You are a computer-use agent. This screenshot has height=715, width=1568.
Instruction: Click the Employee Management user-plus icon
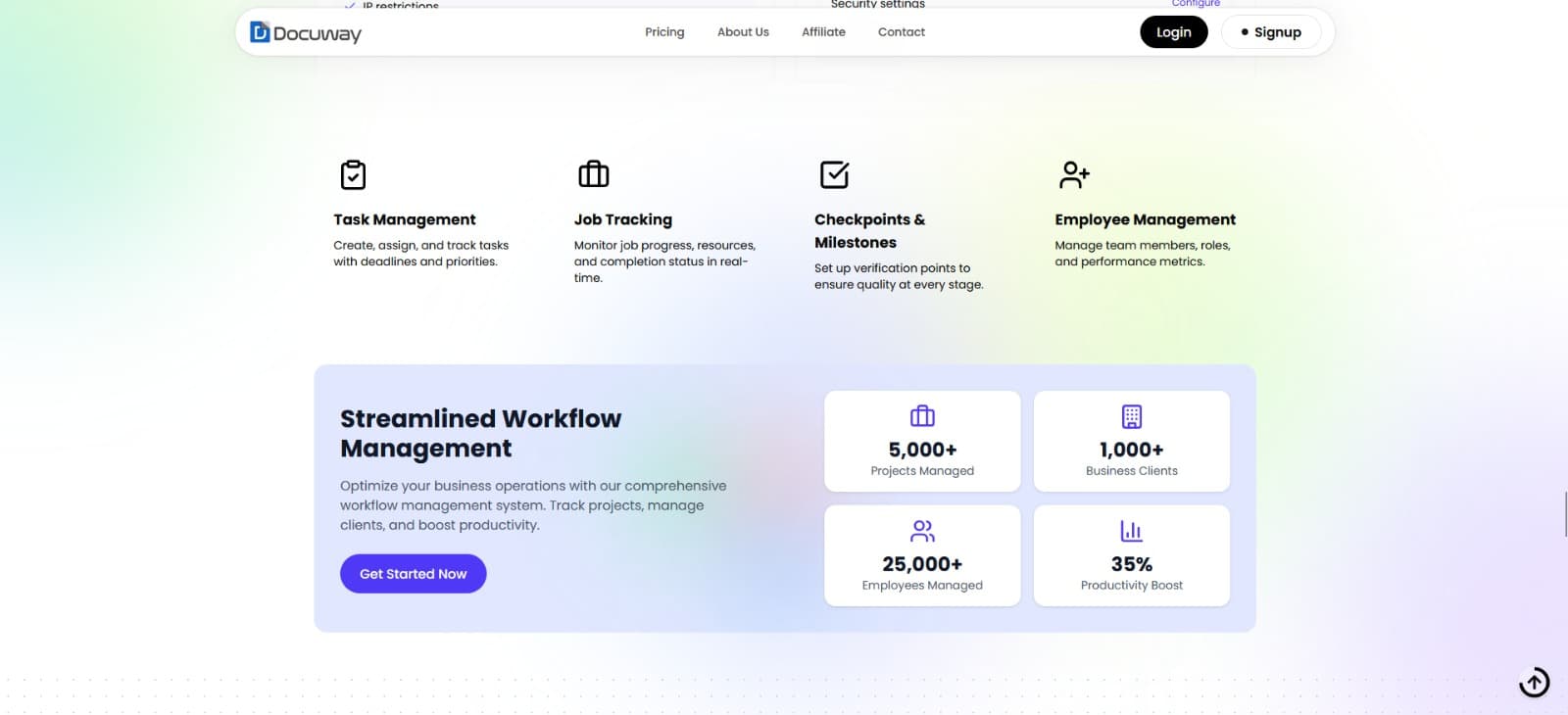tap(1074, 174)
